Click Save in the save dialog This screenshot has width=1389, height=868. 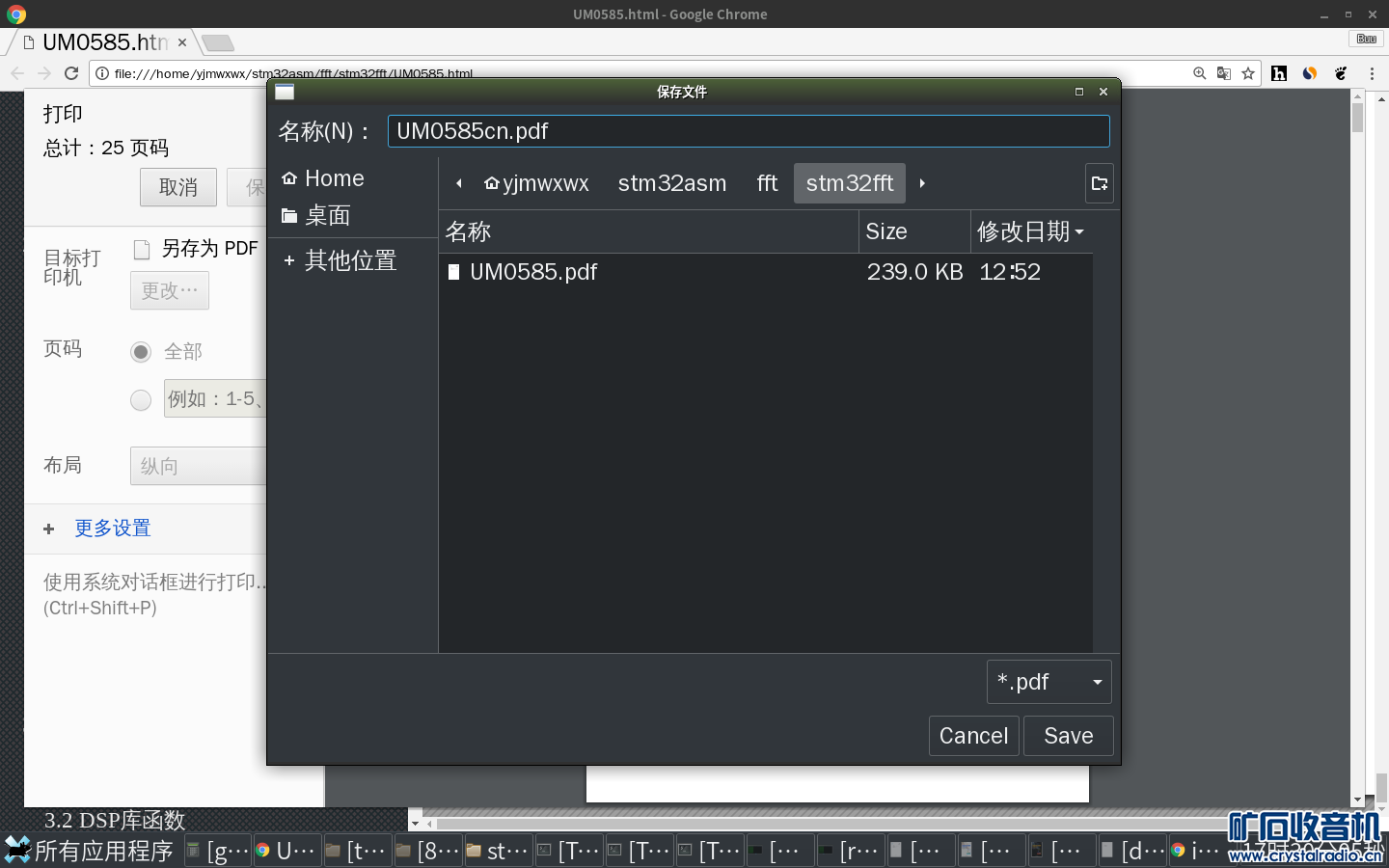(x=1069, y=736)
